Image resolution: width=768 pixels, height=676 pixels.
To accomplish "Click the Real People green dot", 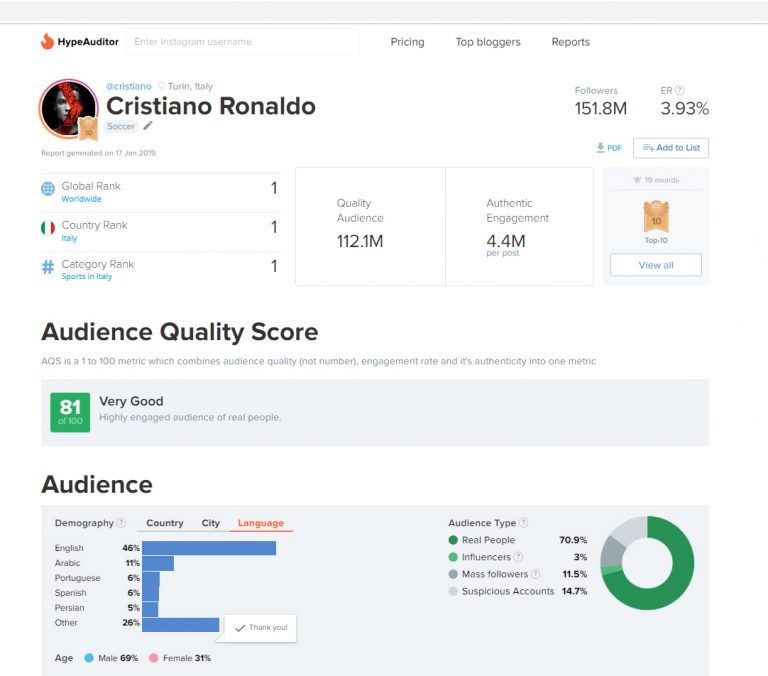I will point(453,540).
